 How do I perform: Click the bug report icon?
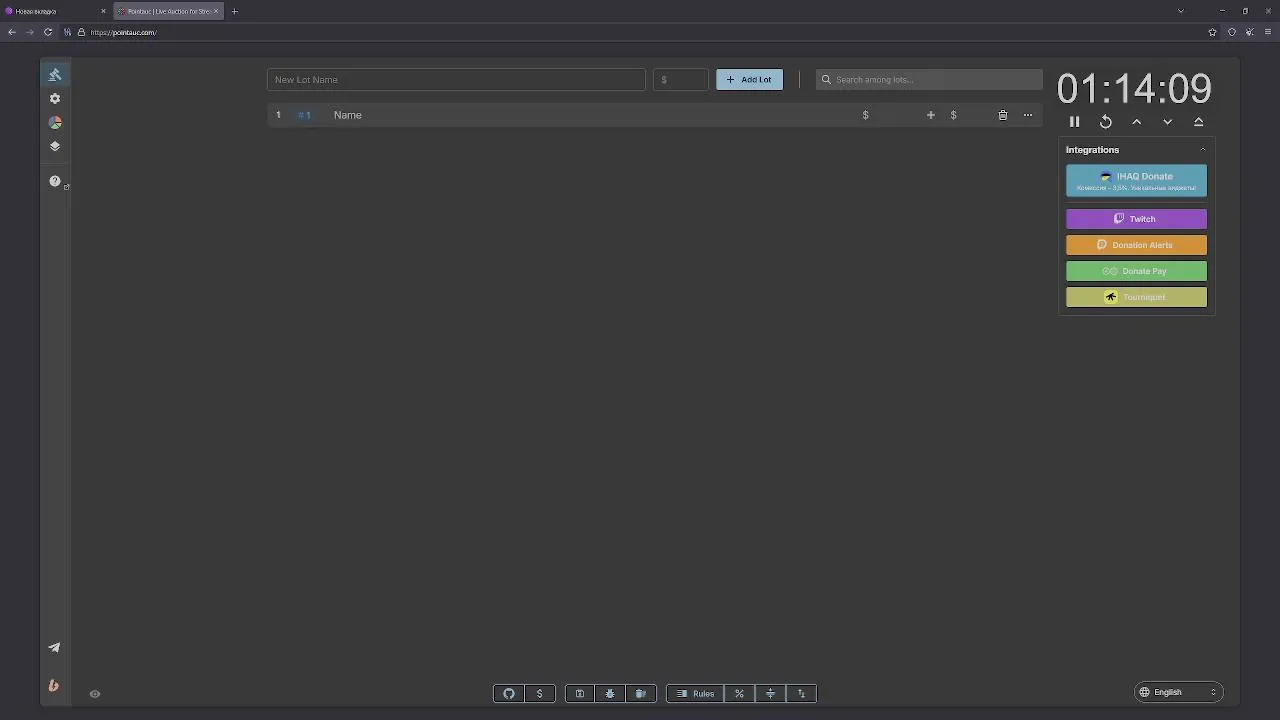[610, 694]
